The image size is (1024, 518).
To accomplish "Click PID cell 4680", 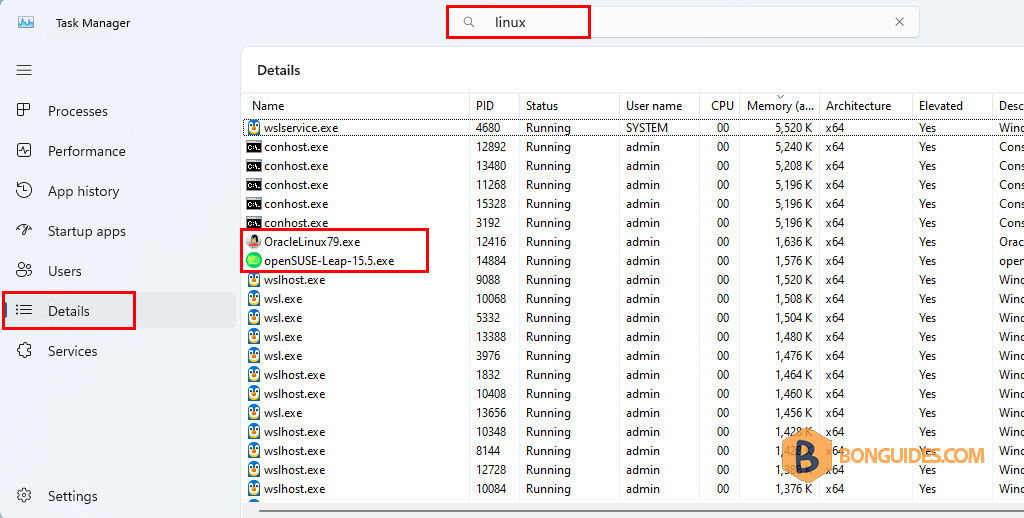I will tap(488, 128).
